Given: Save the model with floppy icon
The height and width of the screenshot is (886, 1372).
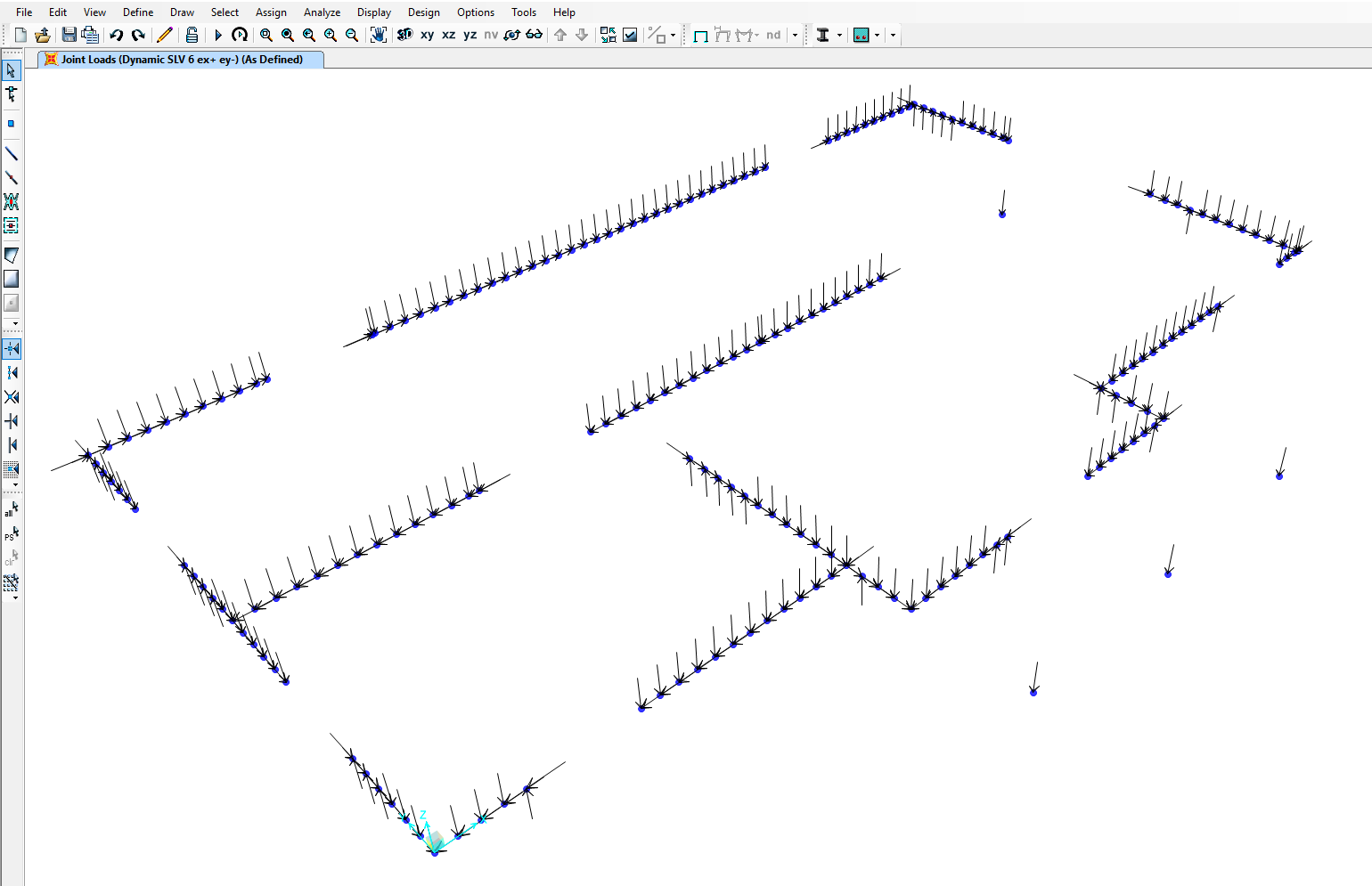Looking at the screenshot, I should click(69, 35).
